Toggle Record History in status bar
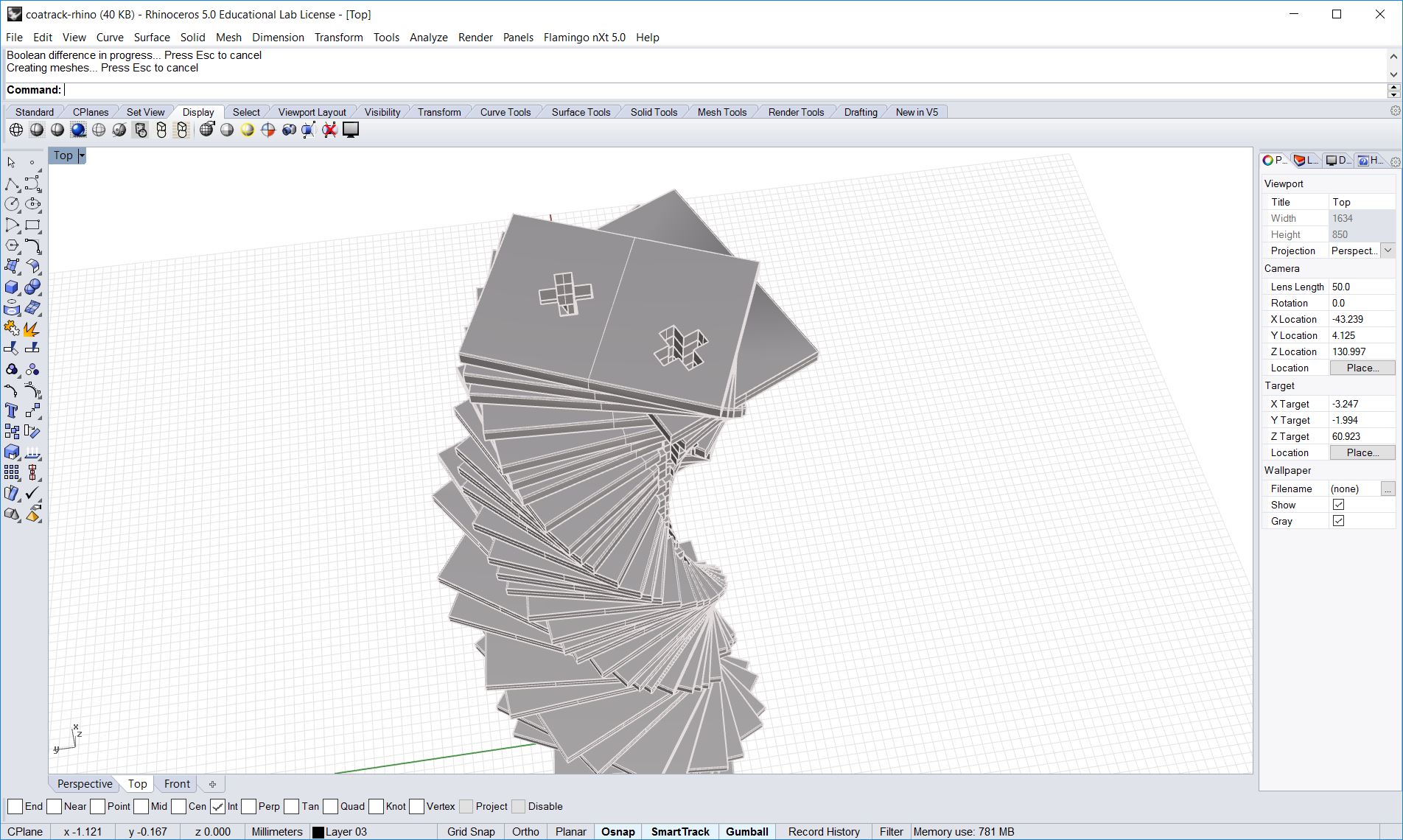Viewport: 1403px width, 840px height. 824,832
